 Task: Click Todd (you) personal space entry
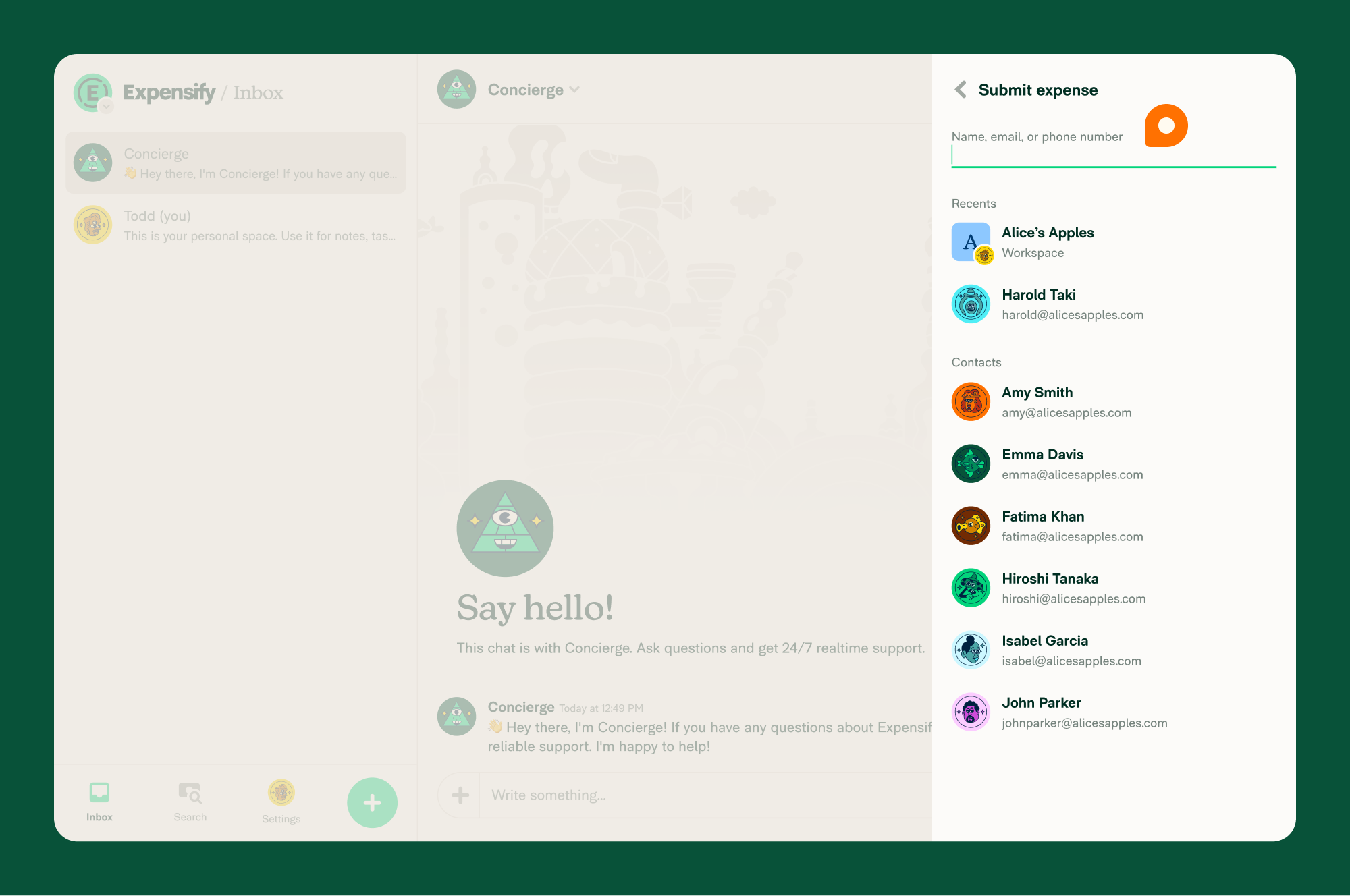click(237, 225)
